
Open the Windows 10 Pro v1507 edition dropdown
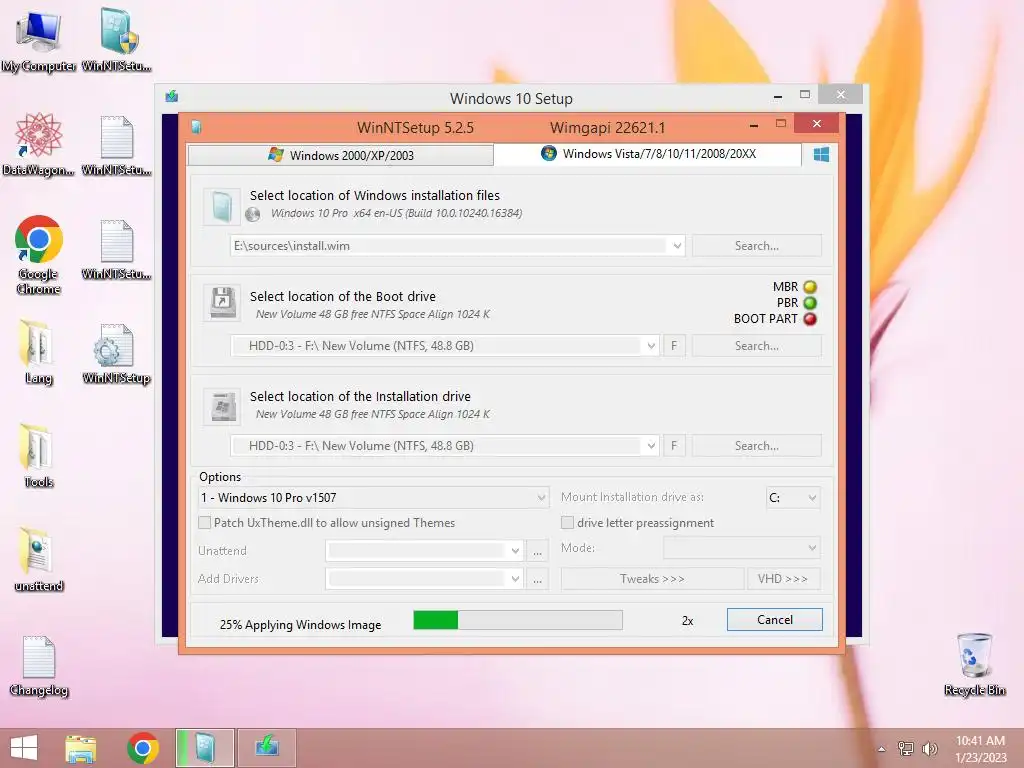(373, 498)
